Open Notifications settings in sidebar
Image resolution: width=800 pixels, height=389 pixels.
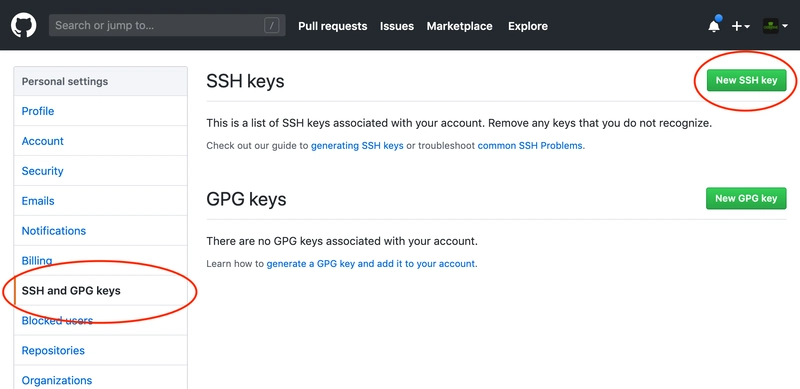click(101, 231)
